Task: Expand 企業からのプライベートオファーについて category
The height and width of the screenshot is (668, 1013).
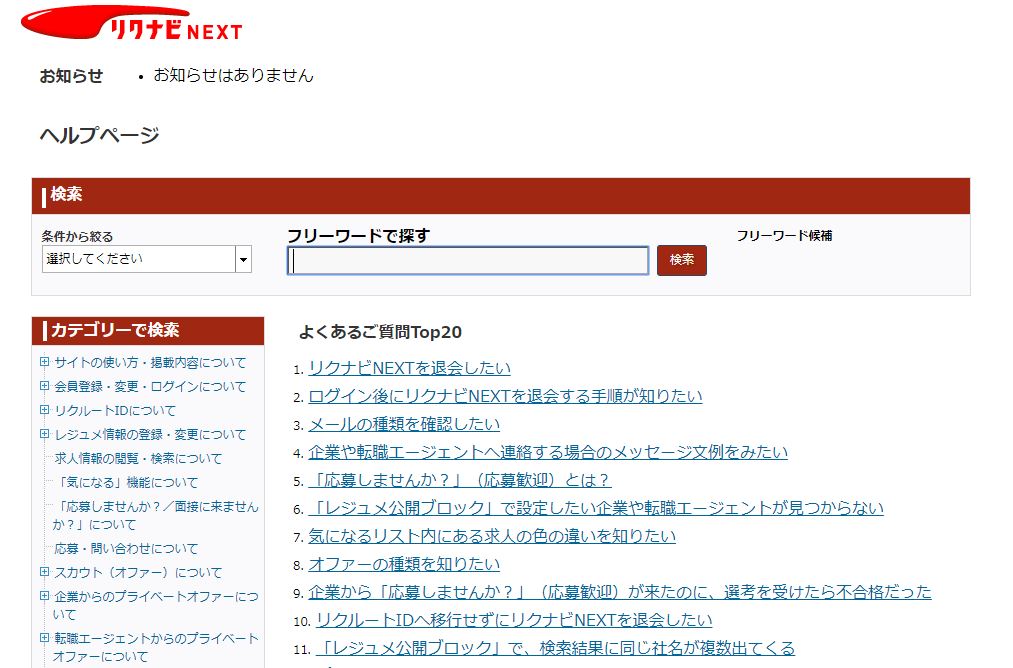Action: tap(44, 596)
